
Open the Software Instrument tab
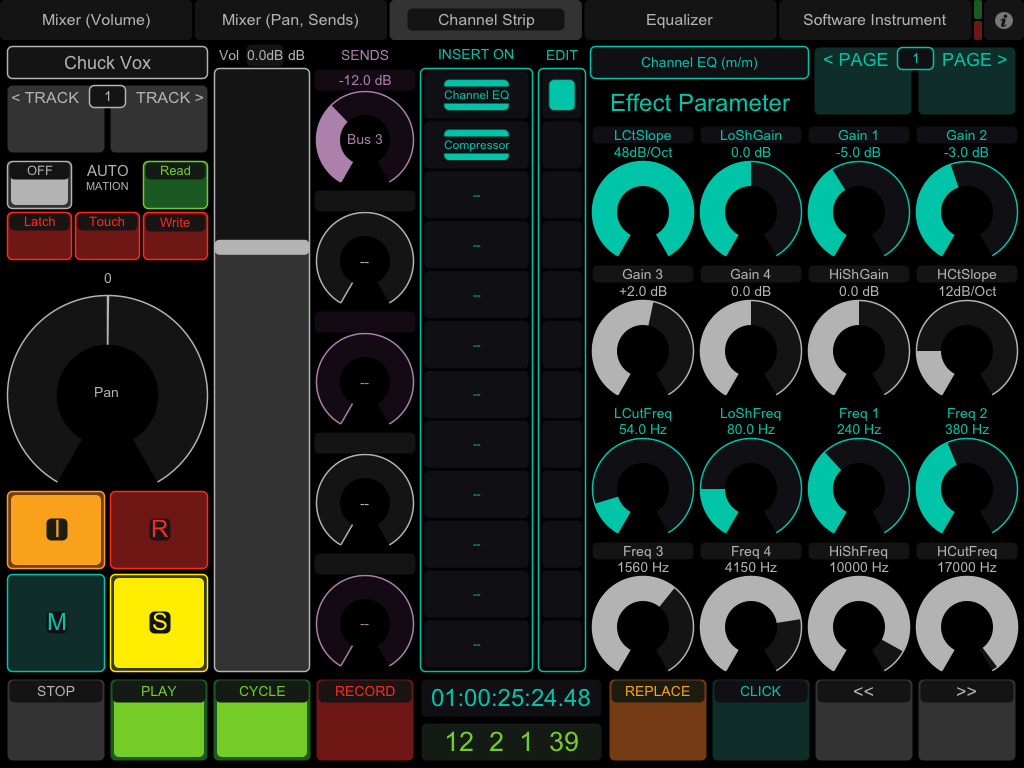(874, 20)
